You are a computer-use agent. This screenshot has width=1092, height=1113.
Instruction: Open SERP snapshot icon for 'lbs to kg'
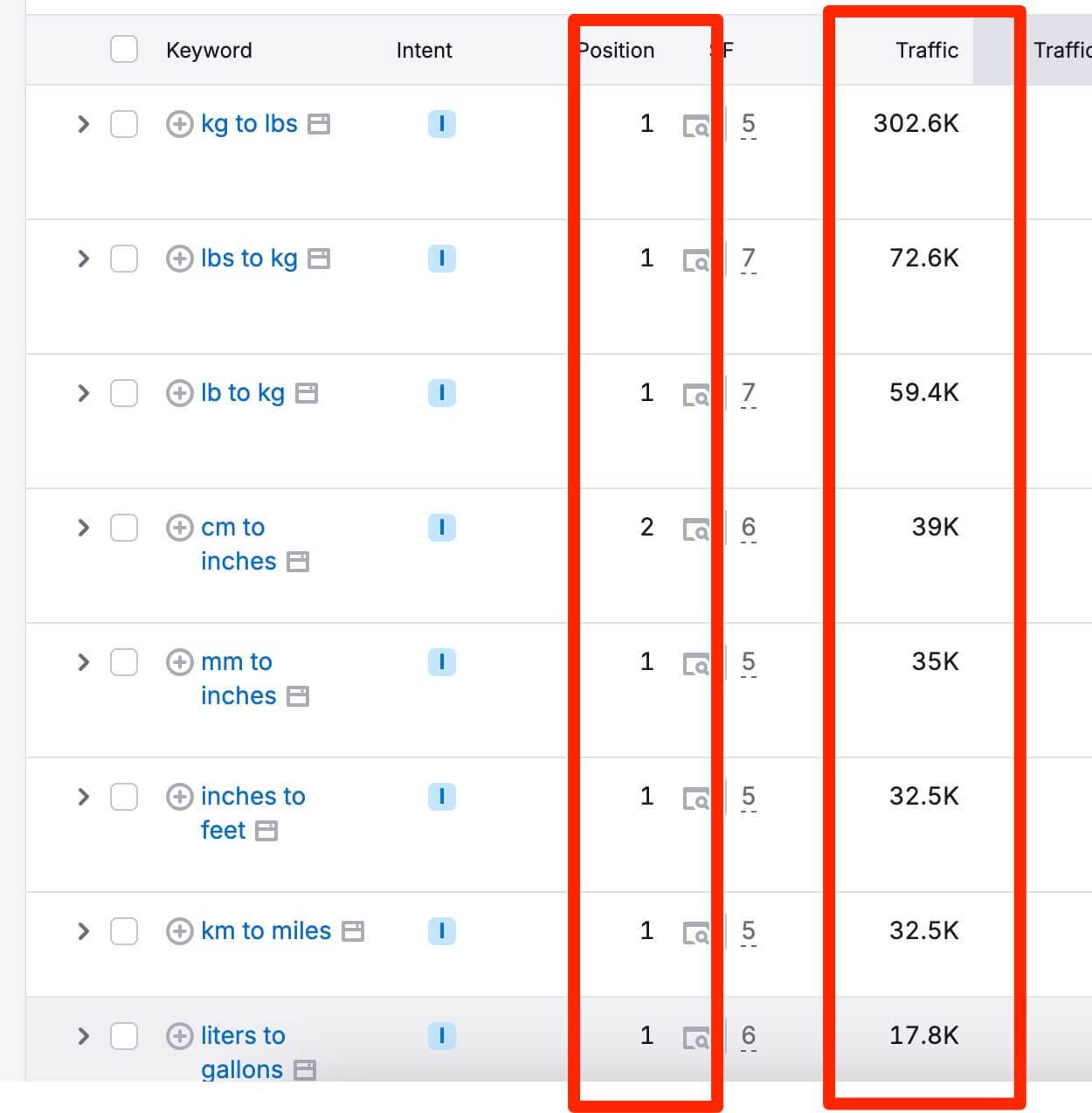point(696,259)
